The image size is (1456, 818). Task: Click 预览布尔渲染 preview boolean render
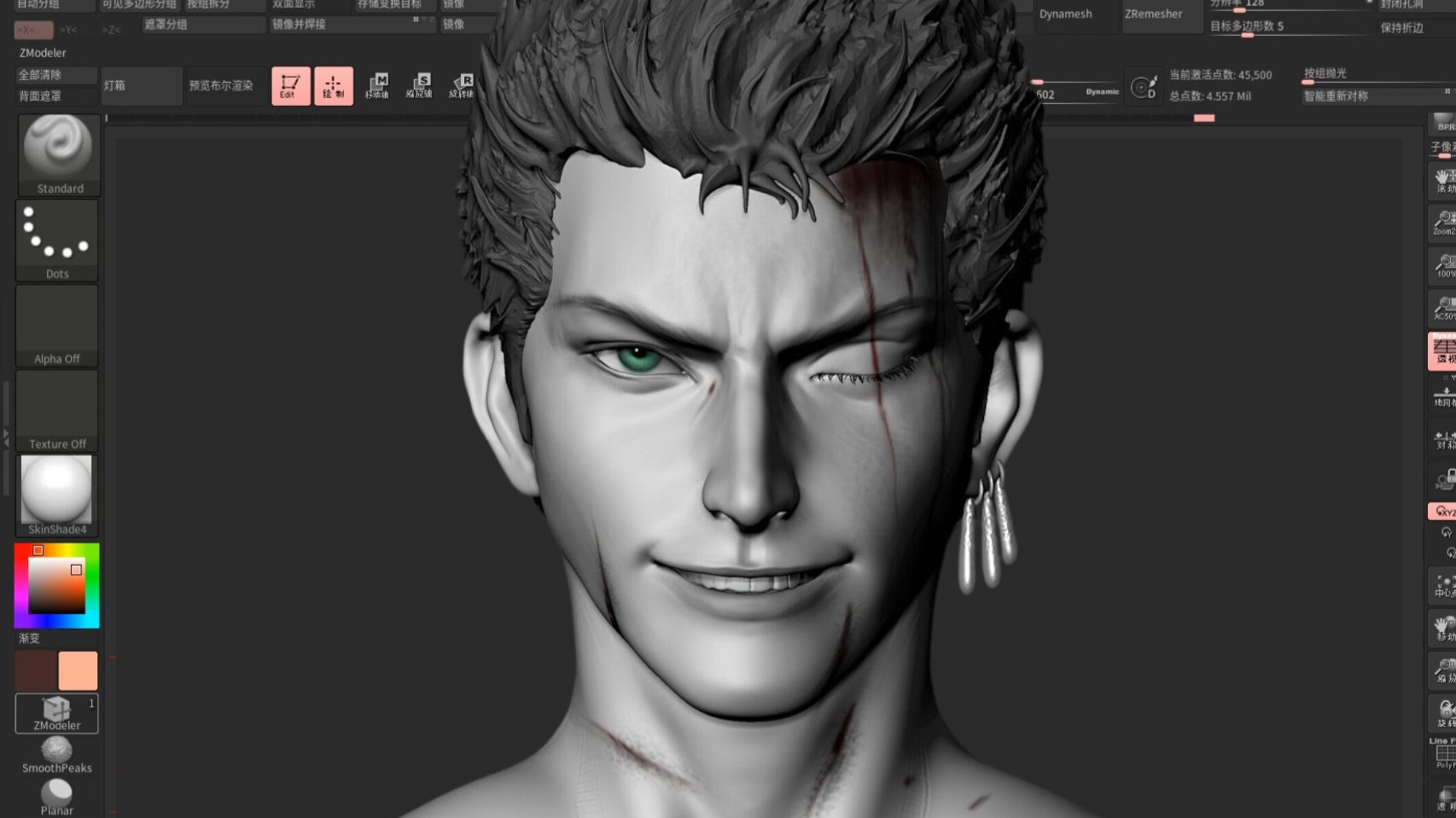[x=225, y=86]
